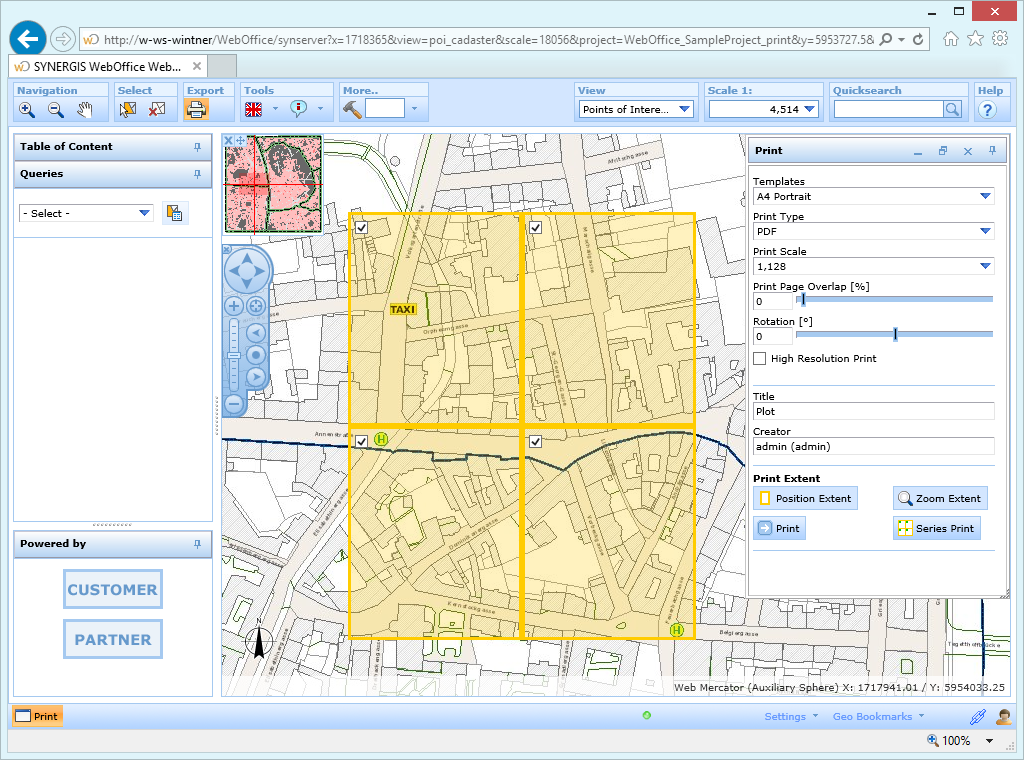Click the info speech bubble tool

pos(298,109)
